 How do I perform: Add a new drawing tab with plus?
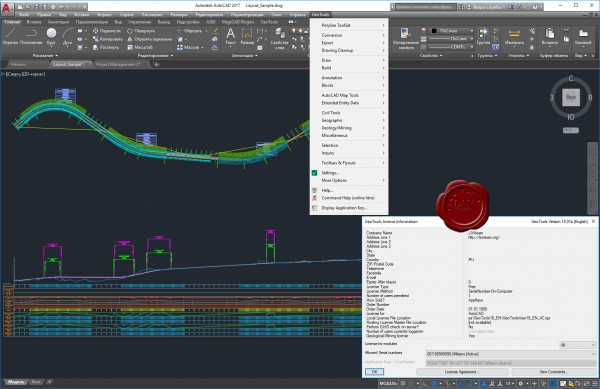pos(157,65)
